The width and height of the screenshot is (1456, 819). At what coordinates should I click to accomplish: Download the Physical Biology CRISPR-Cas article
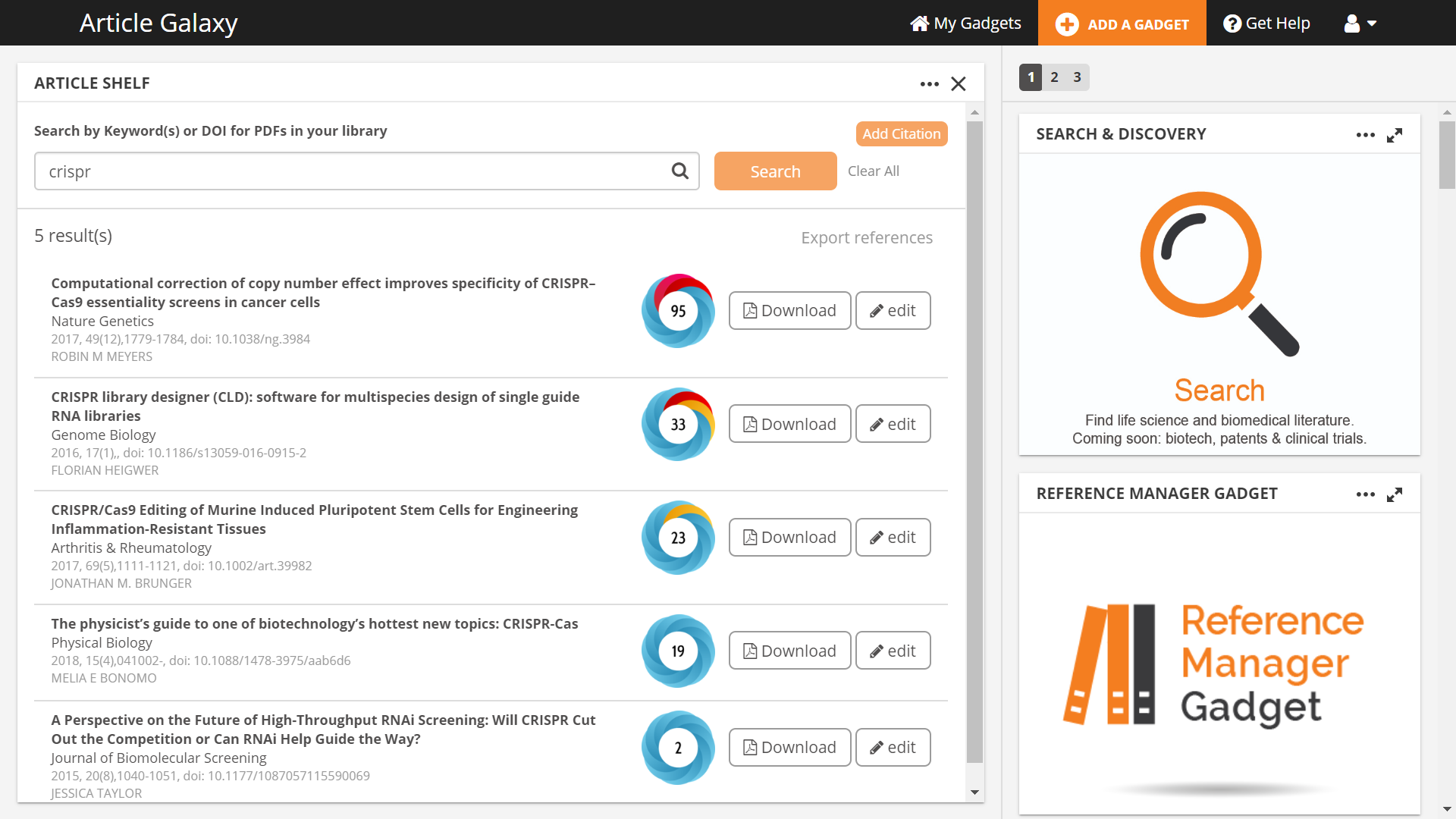[789, 651]
